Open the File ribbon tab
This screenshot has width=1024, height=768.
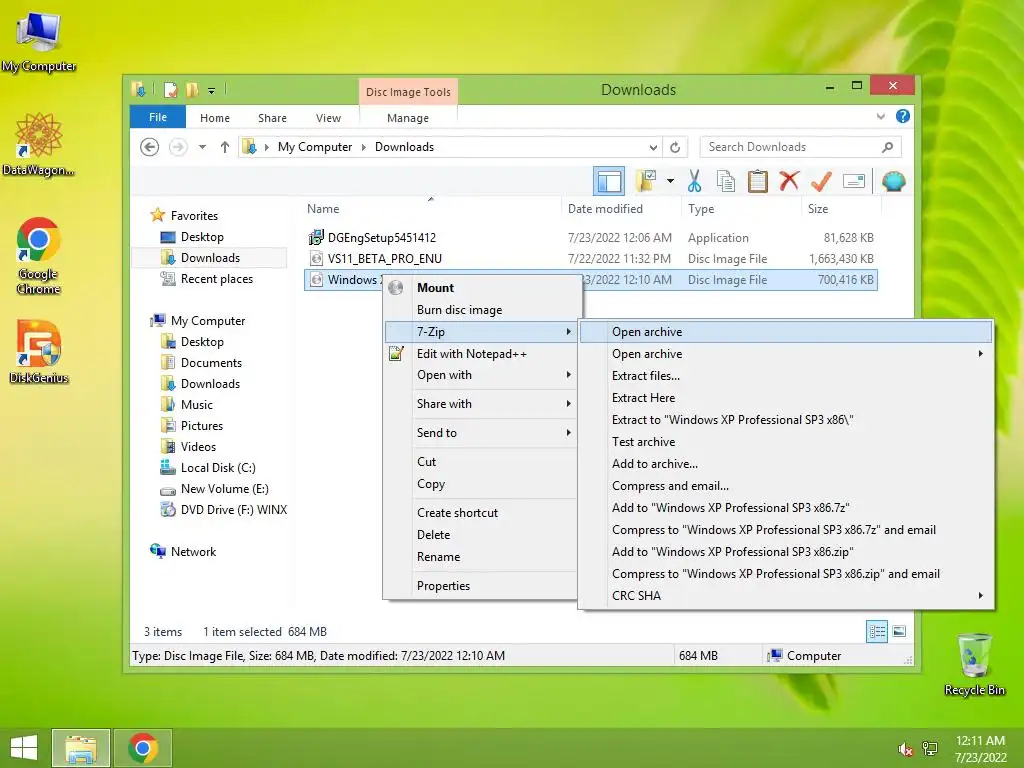point(157,117)
